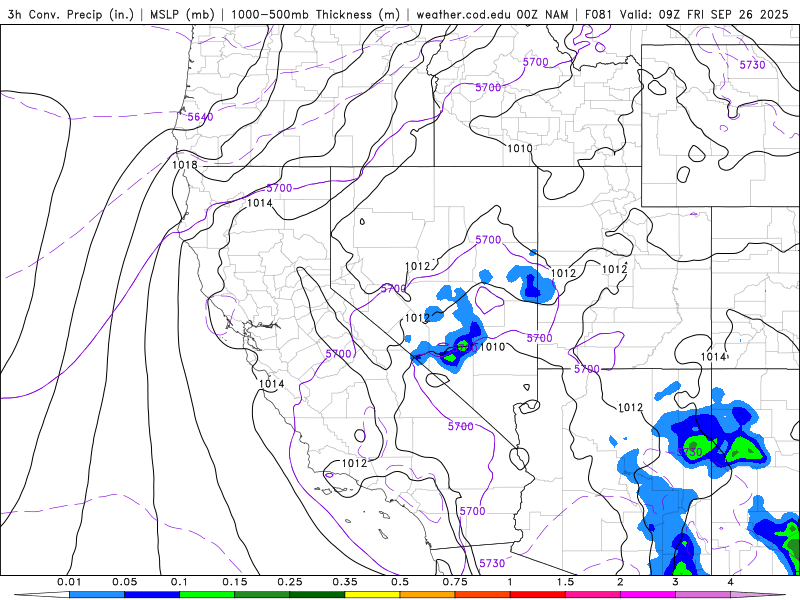Click the '1018' pressure contour label

185,165
